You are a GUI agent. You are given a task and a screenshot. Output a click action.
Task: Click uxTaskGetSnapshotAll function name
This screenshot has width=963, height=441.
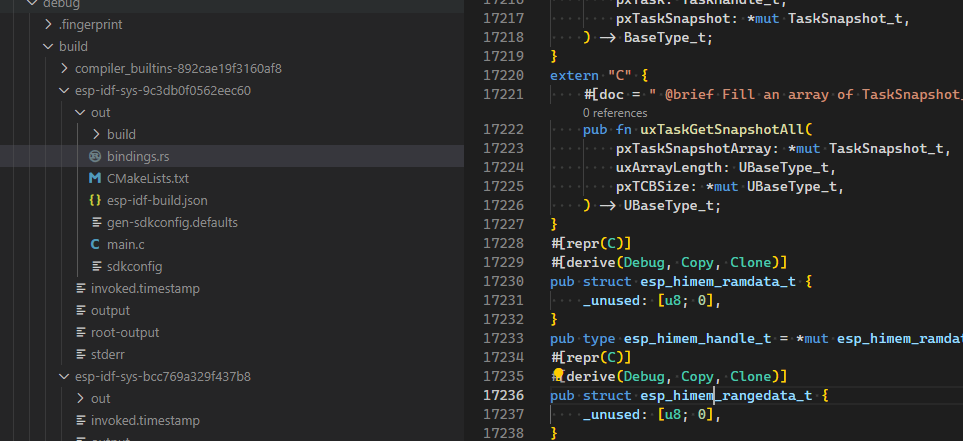click(722, 130)
